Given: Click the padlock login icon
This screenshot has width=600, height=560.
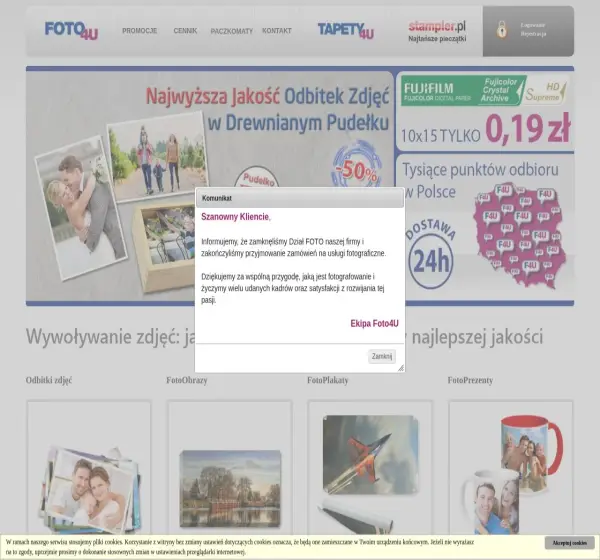Looking at the screenshot, I should (502, 29).
